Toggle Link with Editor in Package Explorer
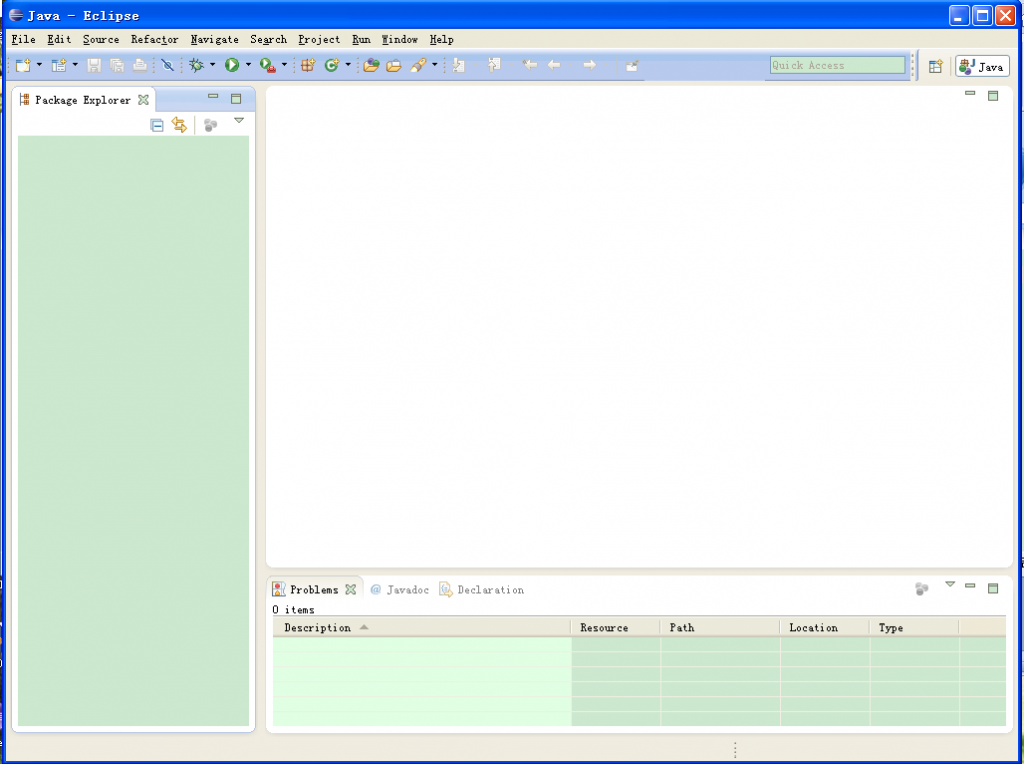This screenshot has height=764, width=1024. click(x=179, y=125)
